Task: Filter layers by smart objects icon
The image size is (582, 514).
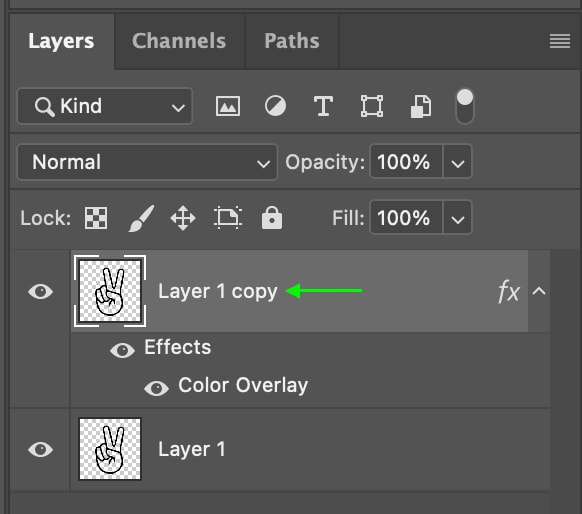Action: (x=421, y=107)
